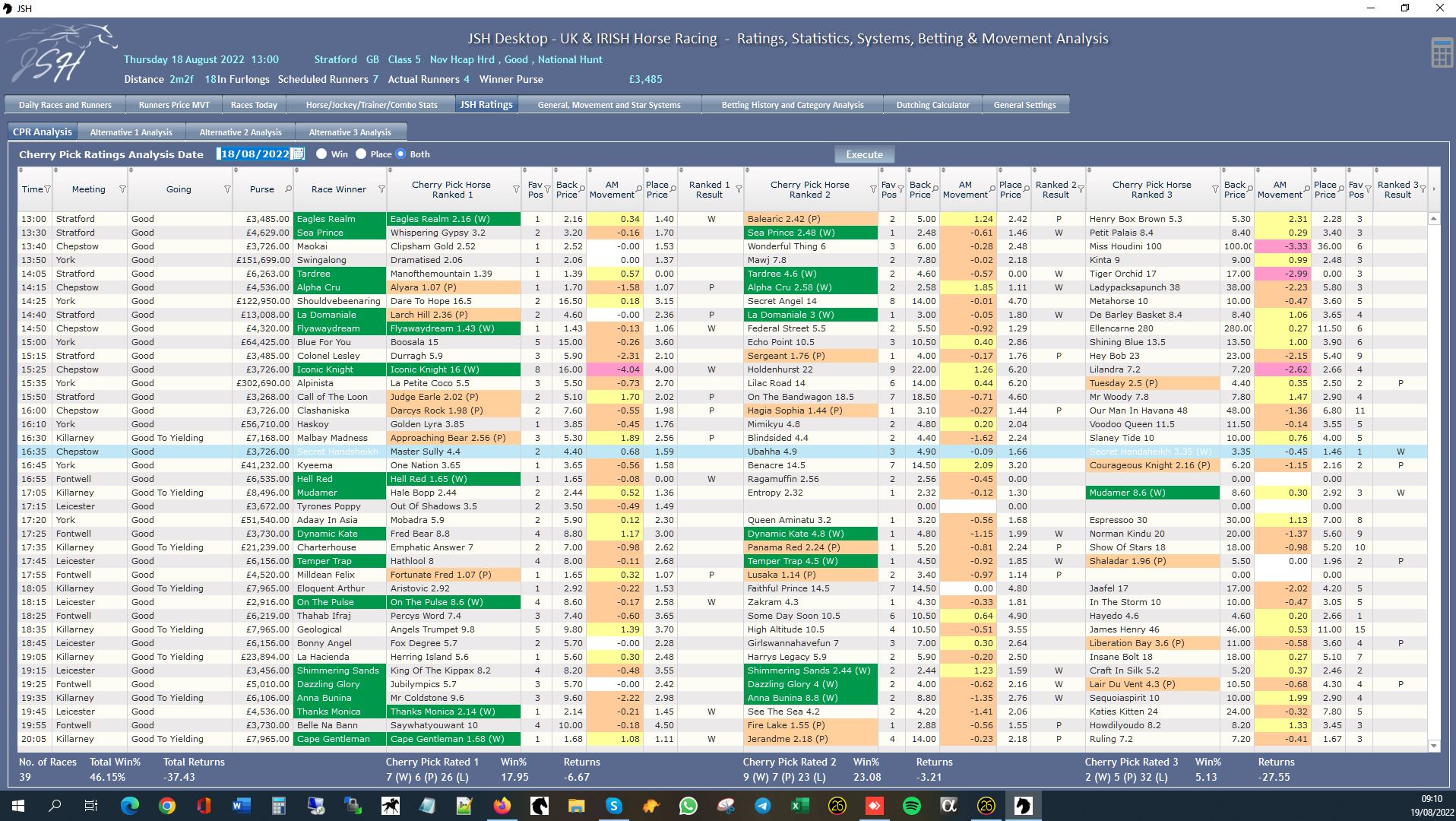1456x821 pixels.
Task: Open the calendar picker in date field
Action: 299,154
